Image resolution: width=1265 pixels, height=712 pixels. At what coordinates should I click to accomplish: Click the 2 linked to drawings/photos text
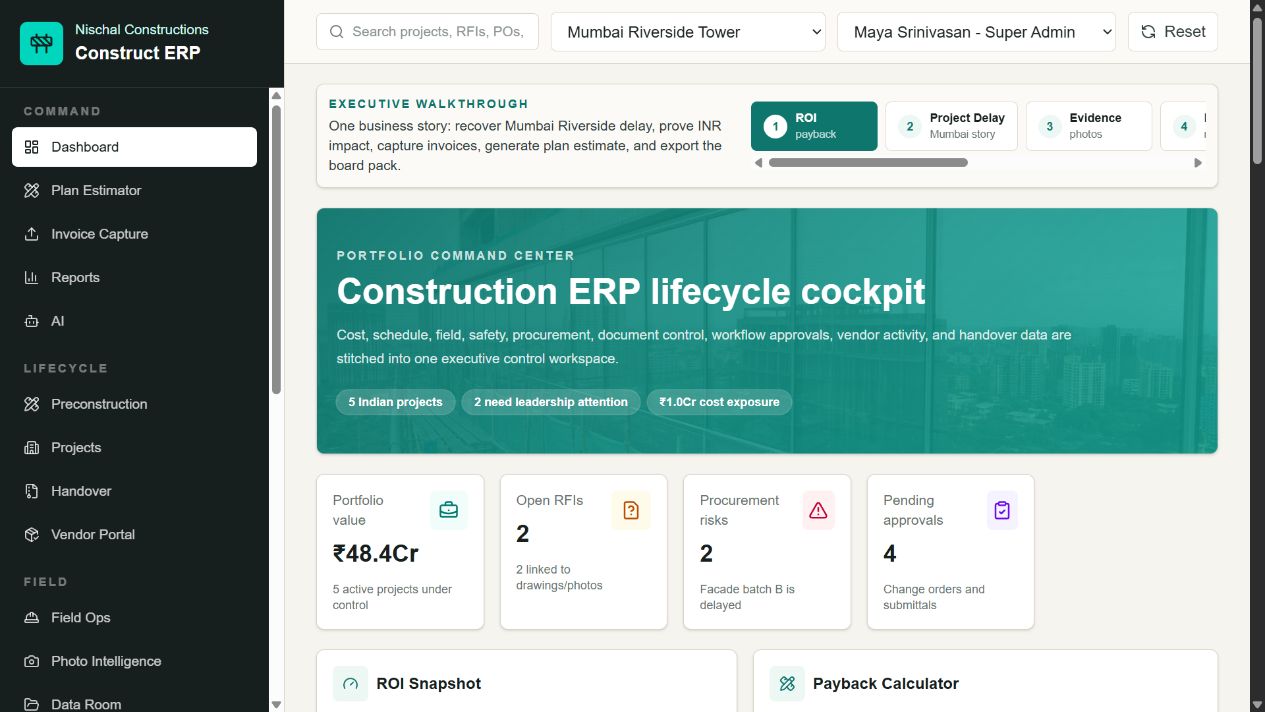click(x=559, y=577)
